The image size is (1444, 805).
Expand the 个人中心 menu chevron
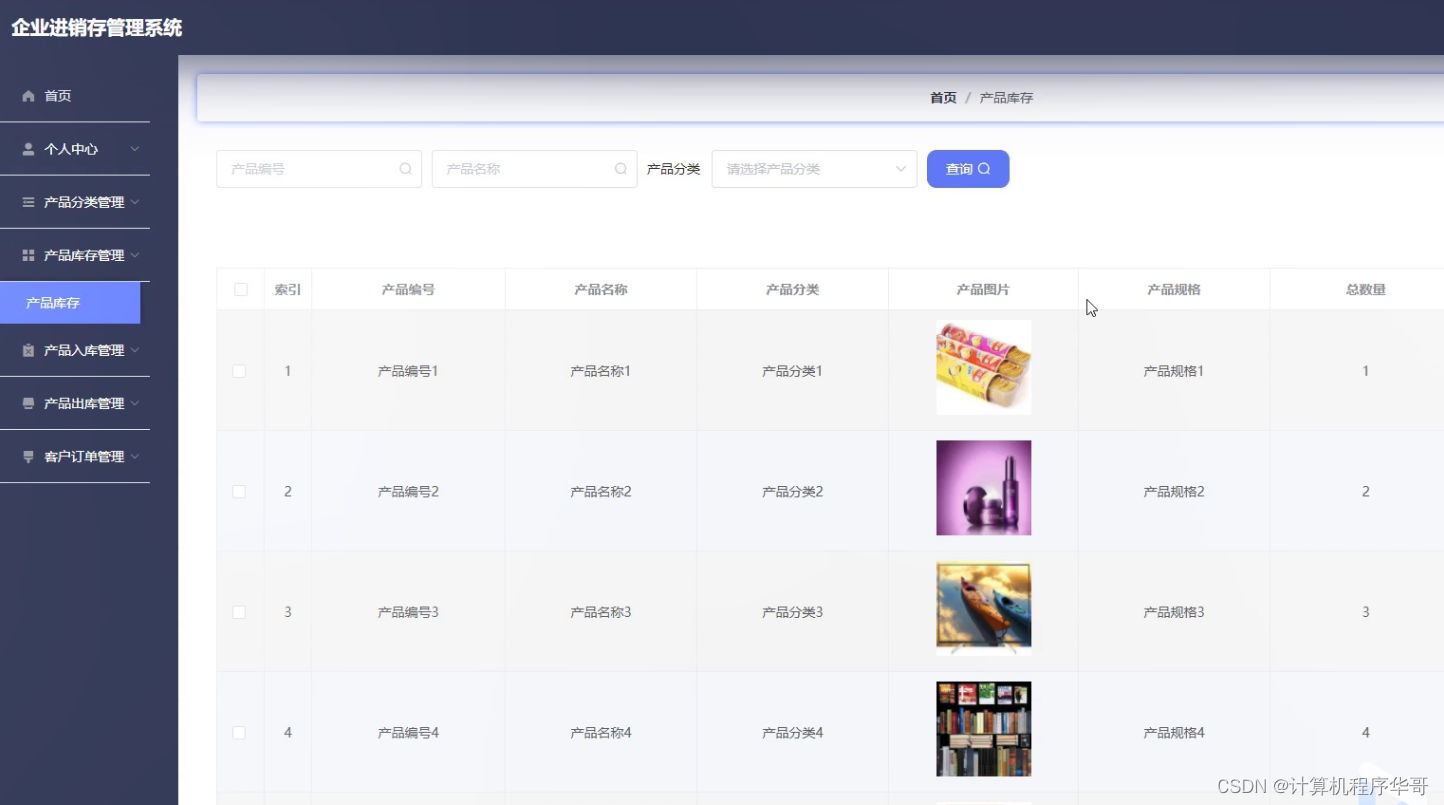tap(134, 148)
